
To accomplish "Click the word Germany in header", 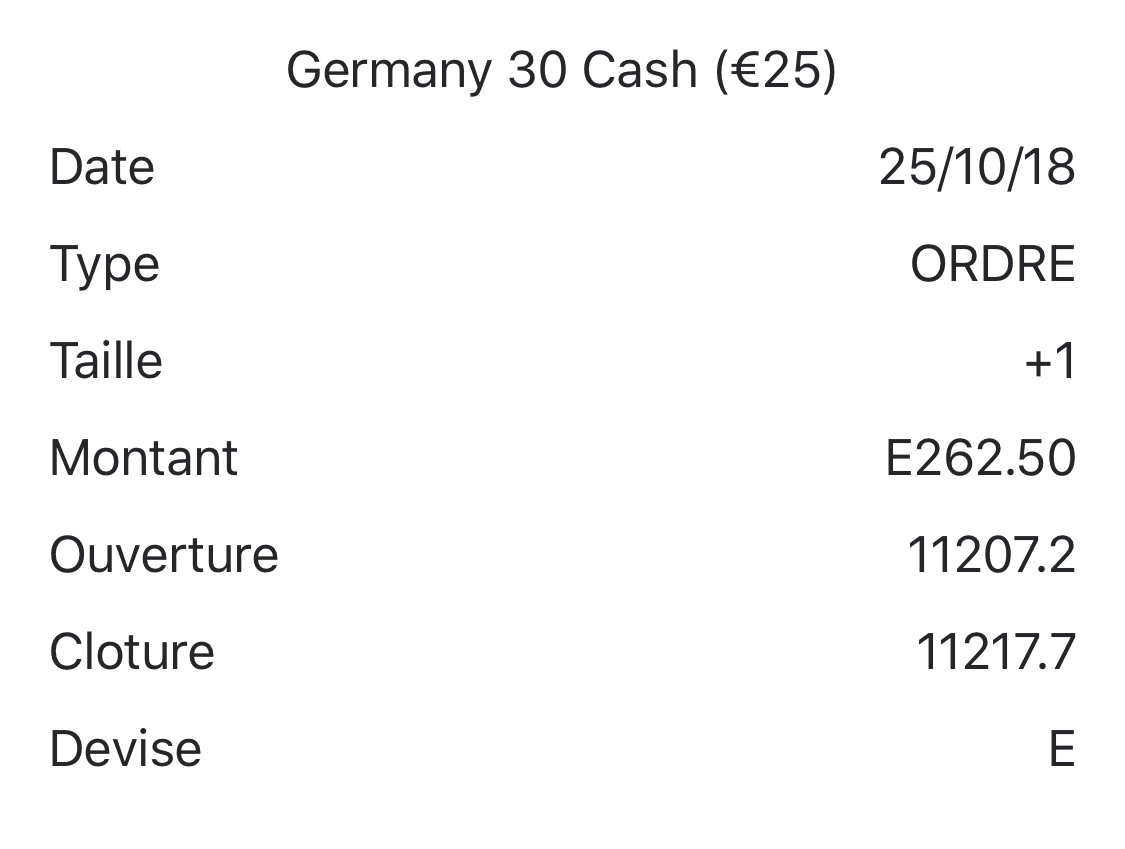I will 388,71.
